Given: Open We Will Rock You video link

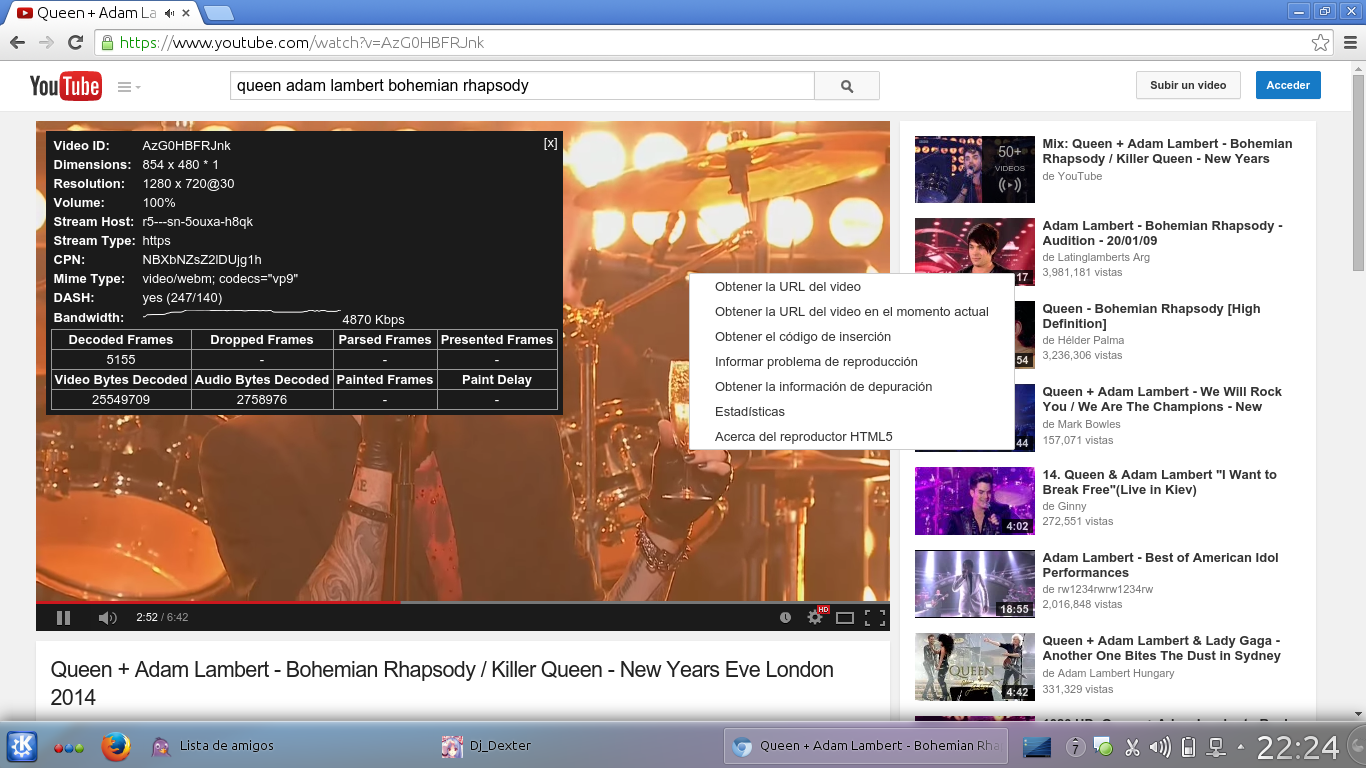Looking at the screenshot, I should (1162, 399).
